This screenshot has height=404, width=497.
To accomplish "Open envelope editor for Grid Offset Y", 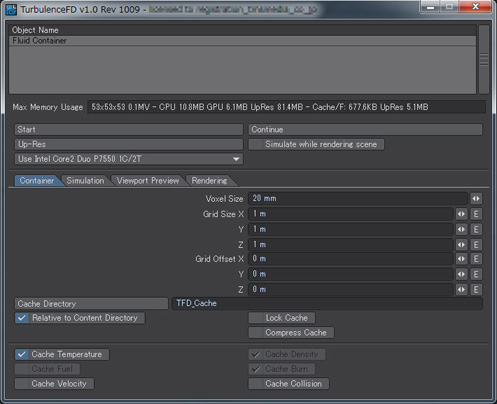I will tap(476, 274).
